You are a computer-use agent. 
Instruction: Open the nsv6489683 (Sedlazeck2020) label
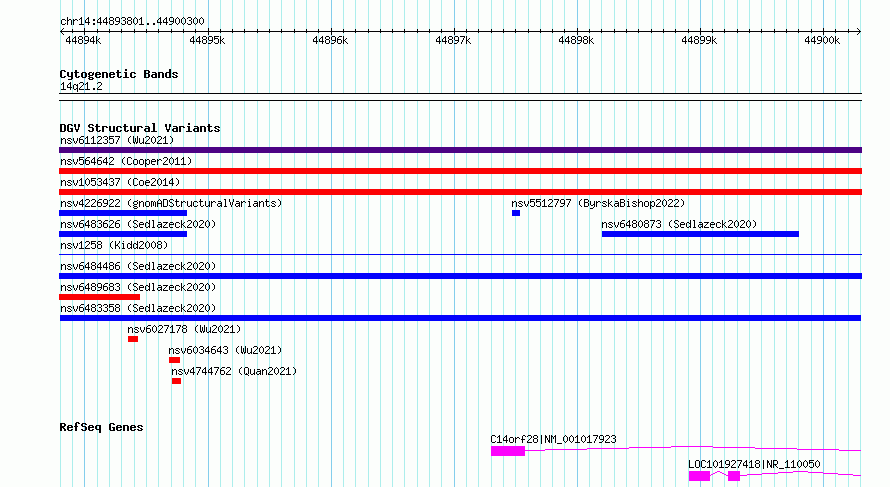click(138, 287)
